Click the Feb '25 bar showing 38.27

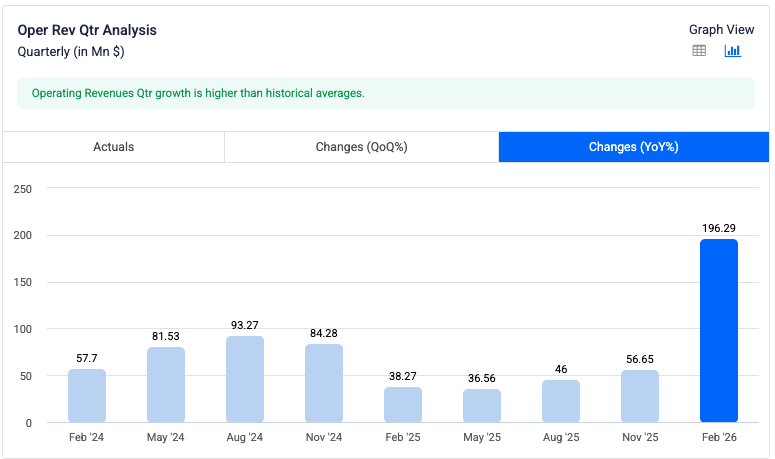(x=403, y=405)
